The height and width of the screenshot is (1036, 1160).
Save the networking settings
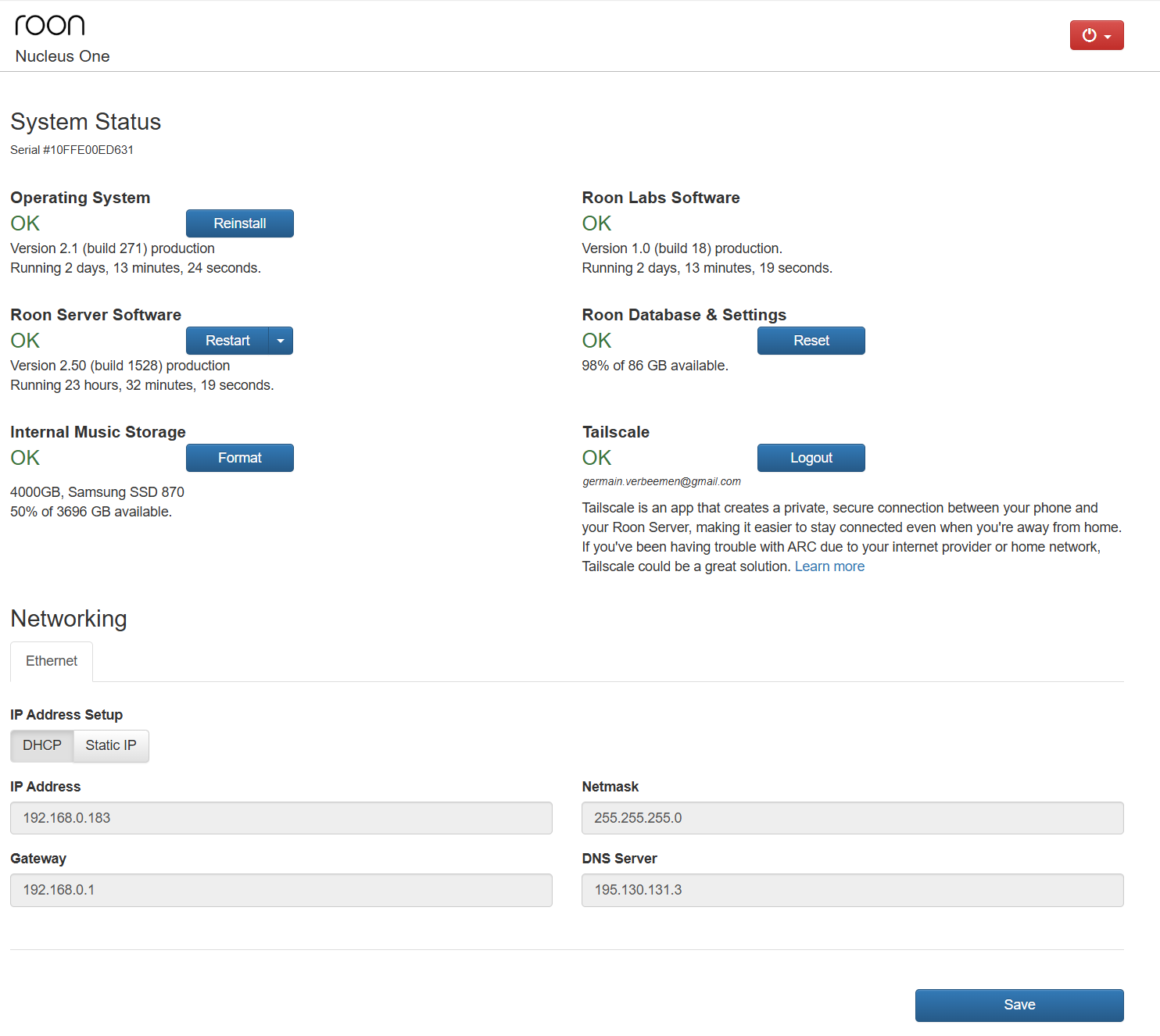pos(1019,1005)
